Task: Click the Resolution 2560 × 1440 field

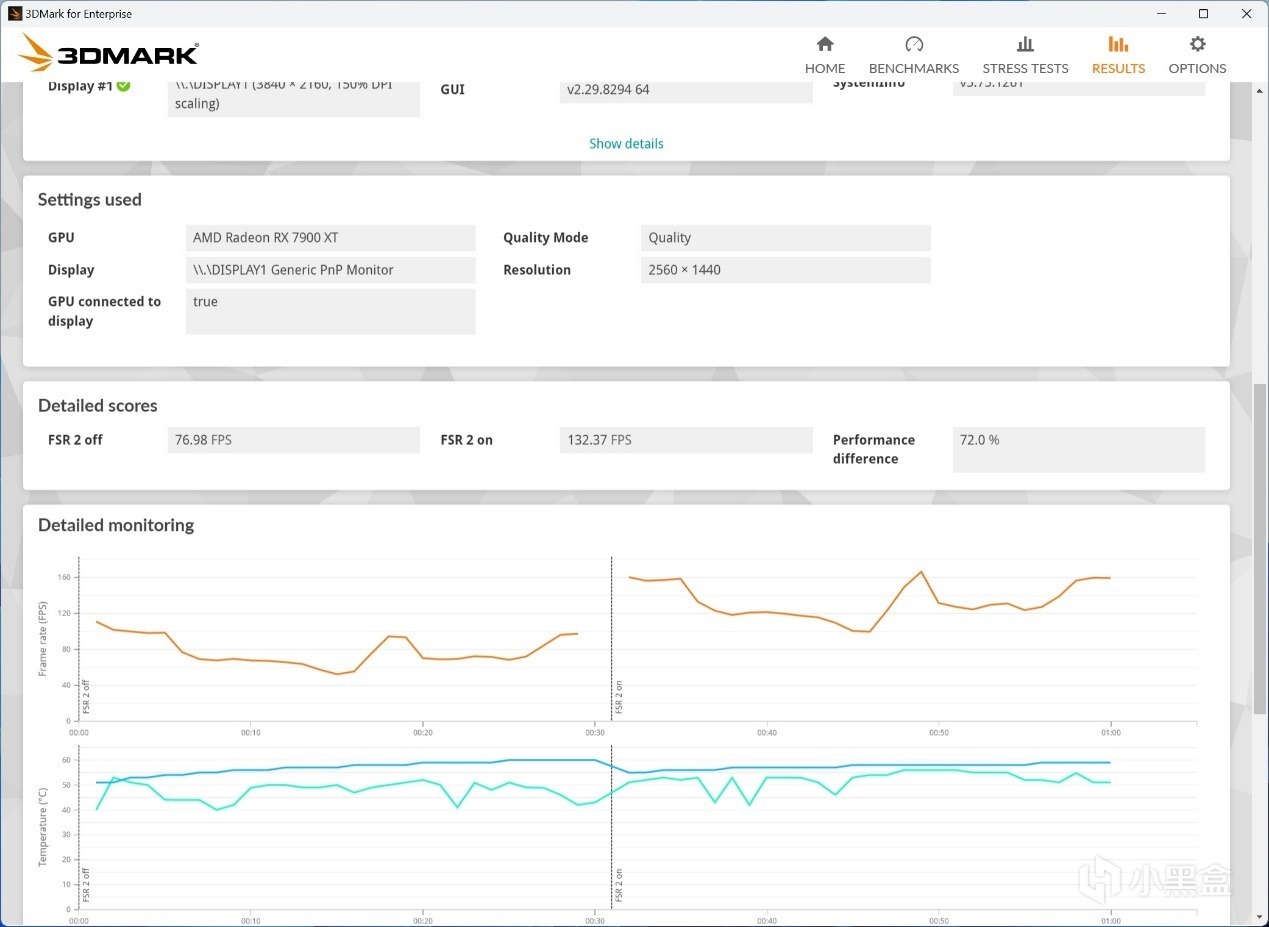Action: (x=785, y=270)
